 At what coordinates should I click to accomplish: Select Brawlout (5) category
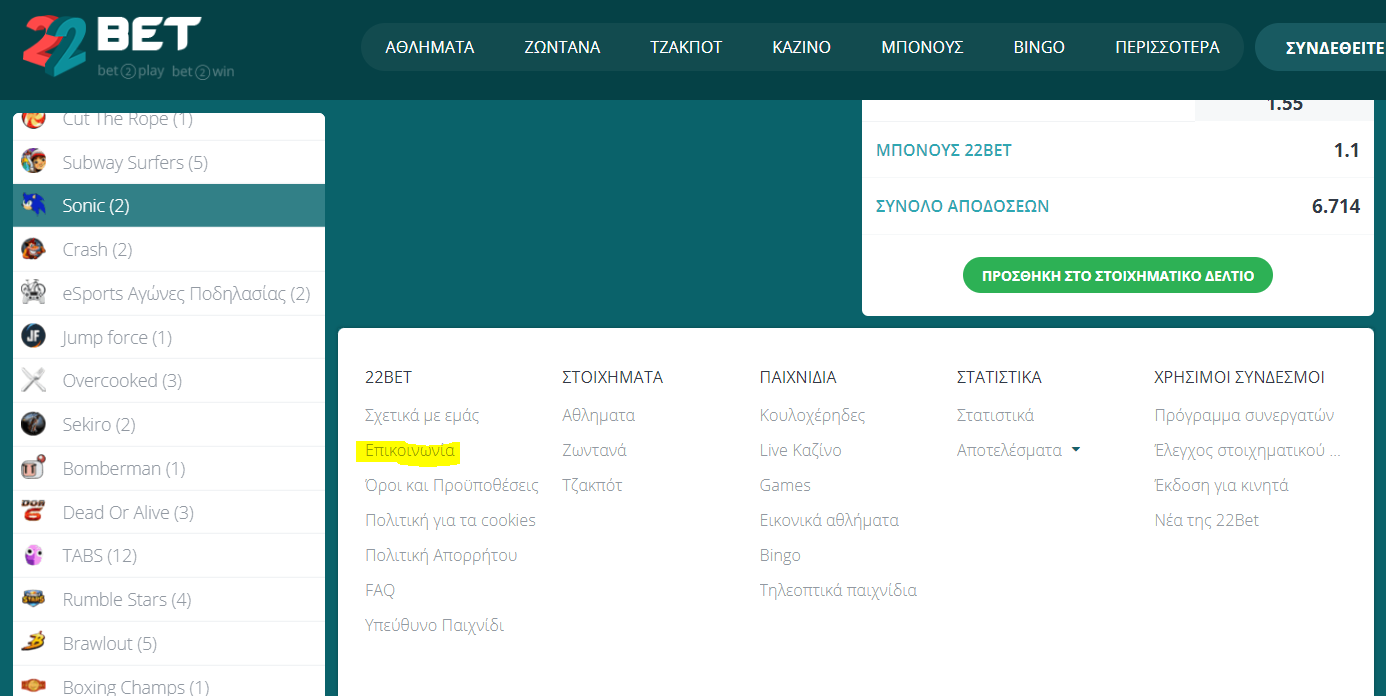169,643
